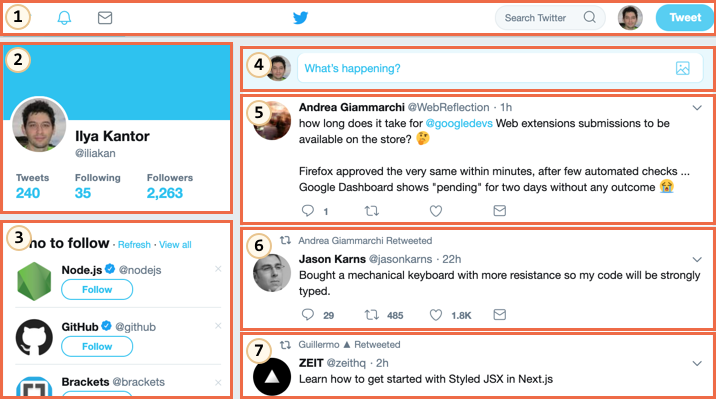Reply to Andrea Giammarchi's tweet
This screenshot has width=716, height=399.
pyautogui.click(x=308, y=210)
